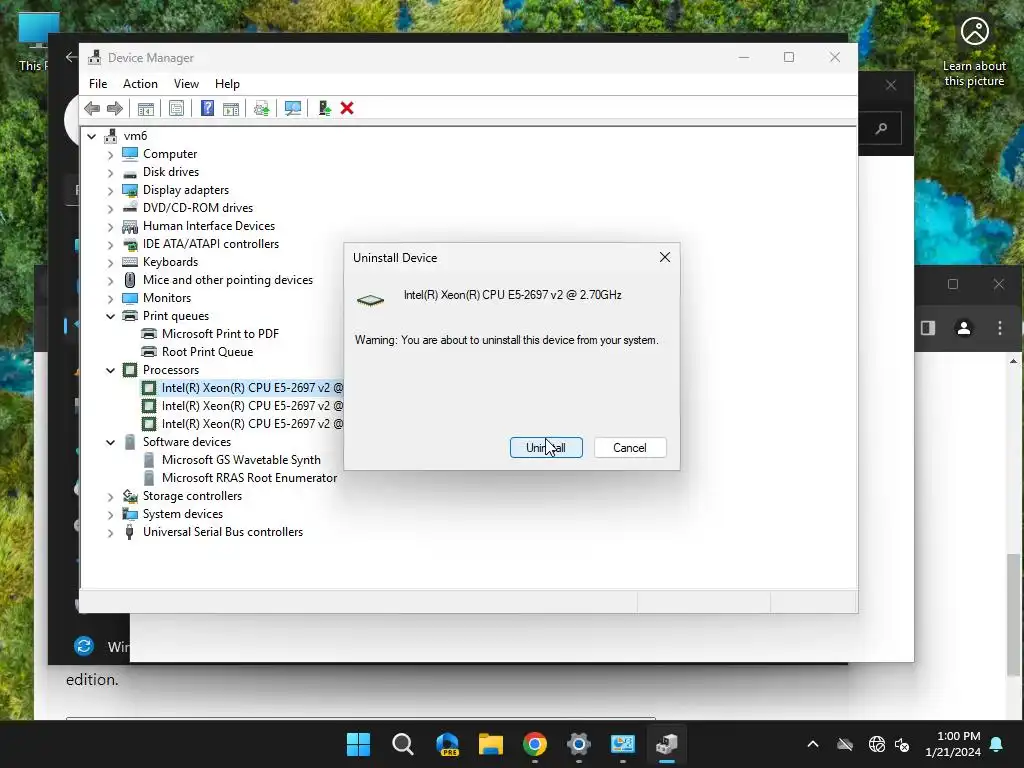Click the taskbar clock and date

click(953, 744)
